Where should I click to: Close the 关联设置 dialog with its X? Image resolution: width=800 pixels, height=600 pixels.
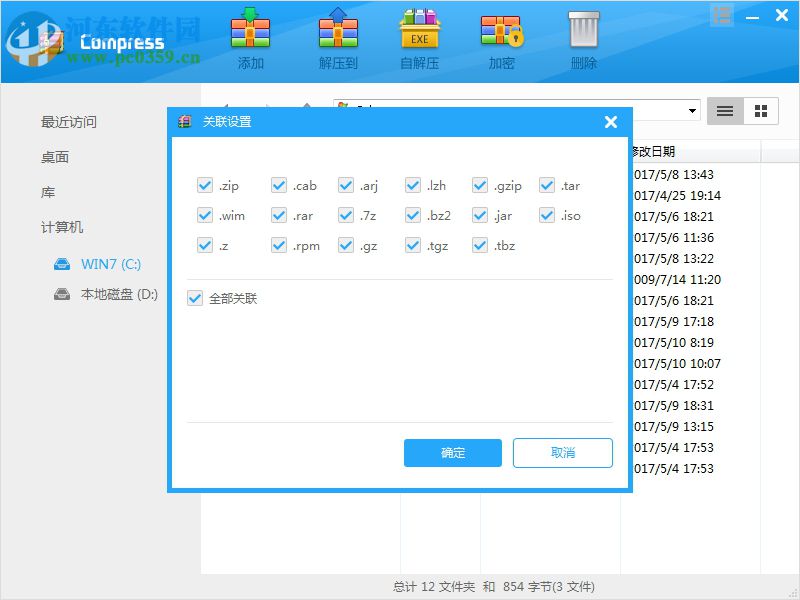pos(610,122)
